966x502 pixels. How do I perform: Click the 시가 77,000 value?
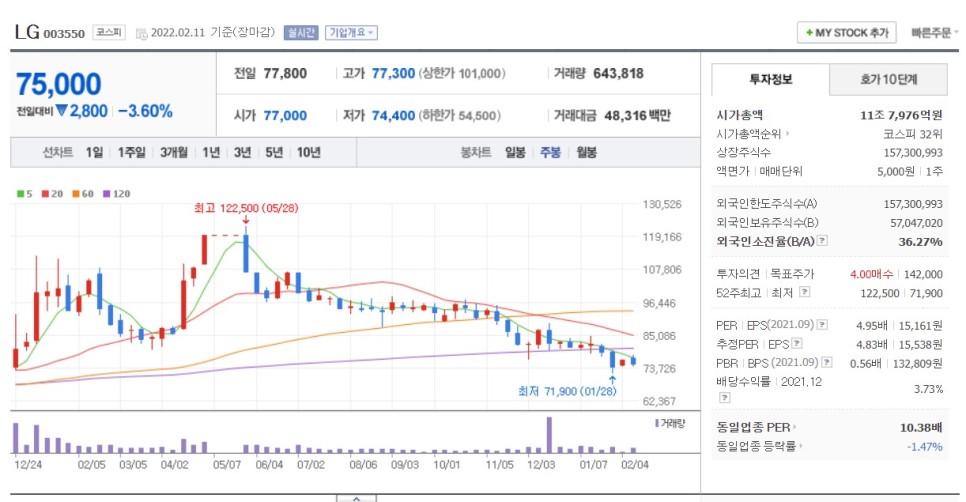point(285,115)
